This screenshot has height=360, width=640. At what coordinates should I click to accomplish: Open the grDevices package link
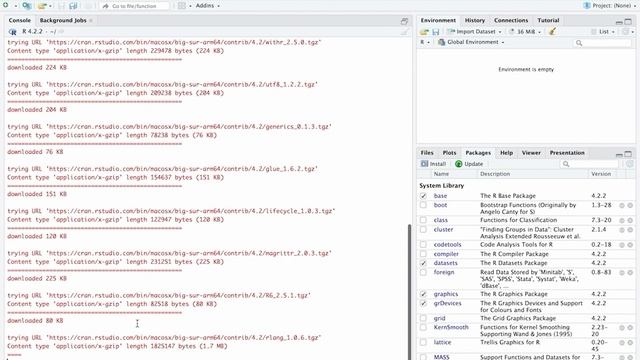[x=447, y=303]
